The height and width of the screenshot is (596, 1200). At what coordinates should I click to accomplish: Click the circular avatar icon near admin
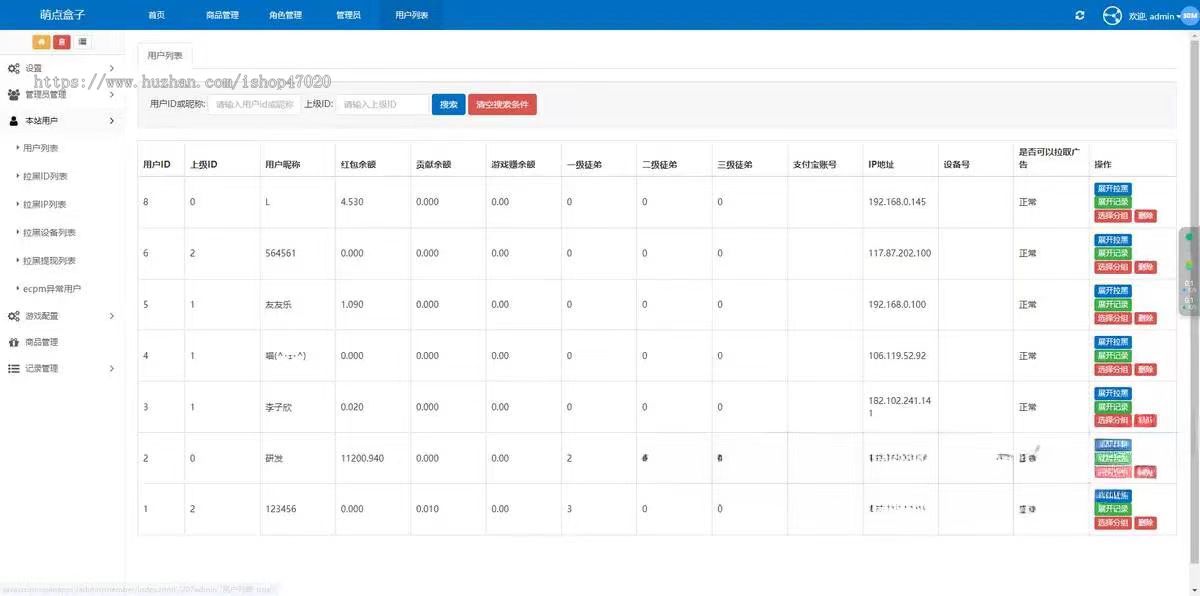[x=1112, y=15]
